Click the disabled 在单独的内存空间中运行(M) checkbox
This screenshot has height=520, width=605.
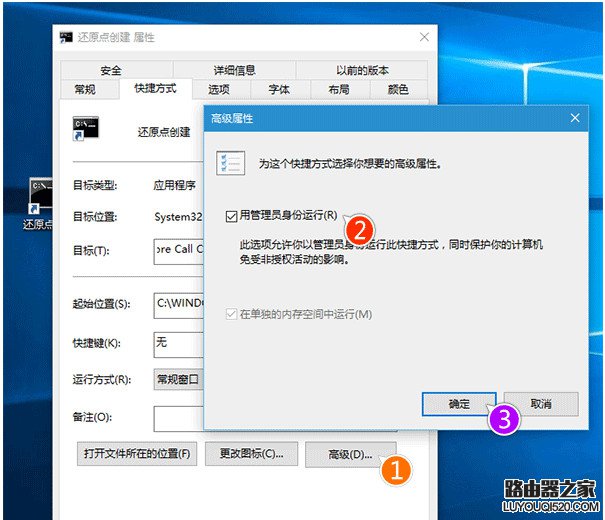pyautogui.click(x=231, y=314)
